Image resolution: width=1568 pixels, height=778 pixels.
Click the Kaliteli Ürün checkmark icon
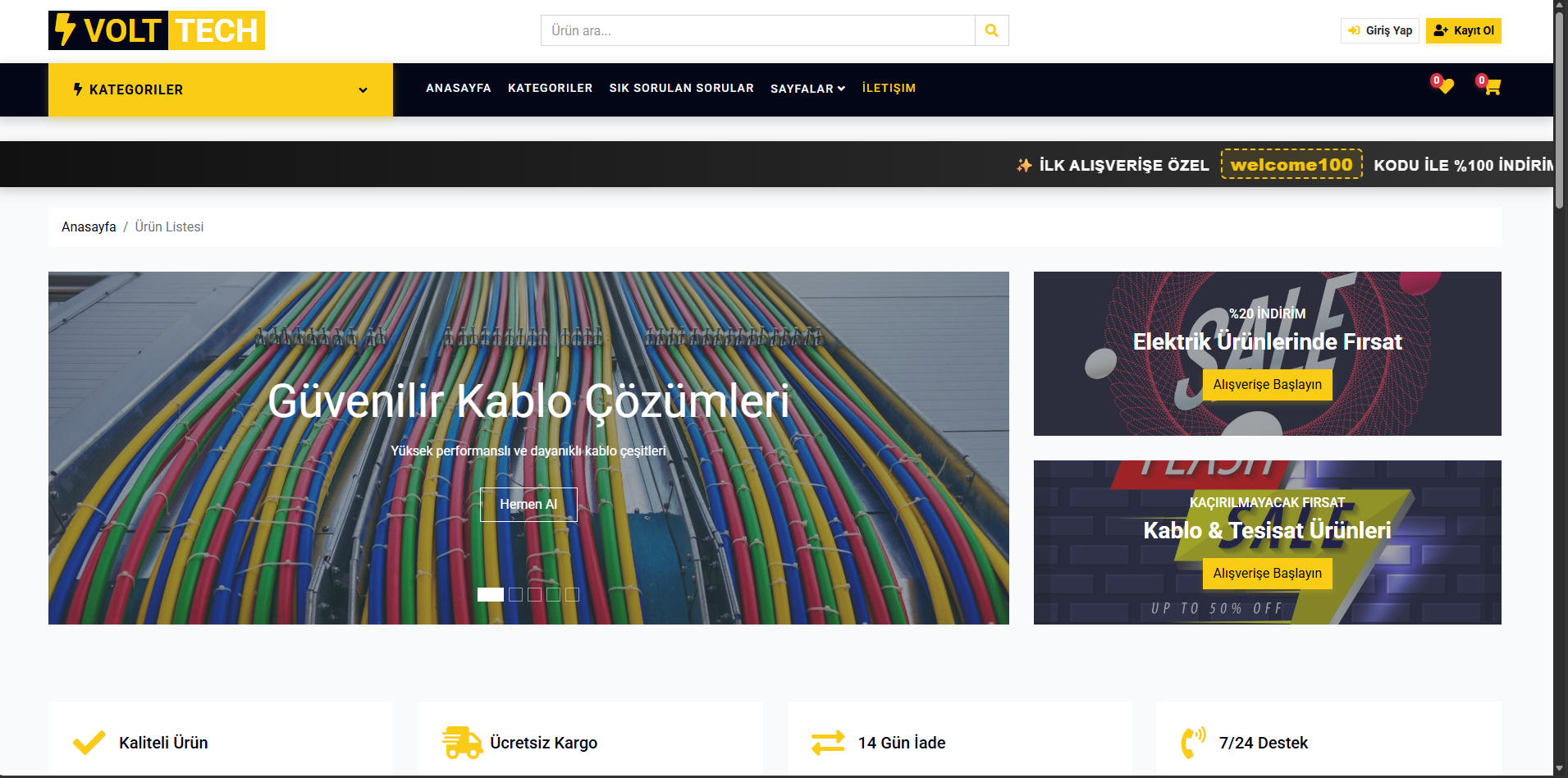point(89,743)
